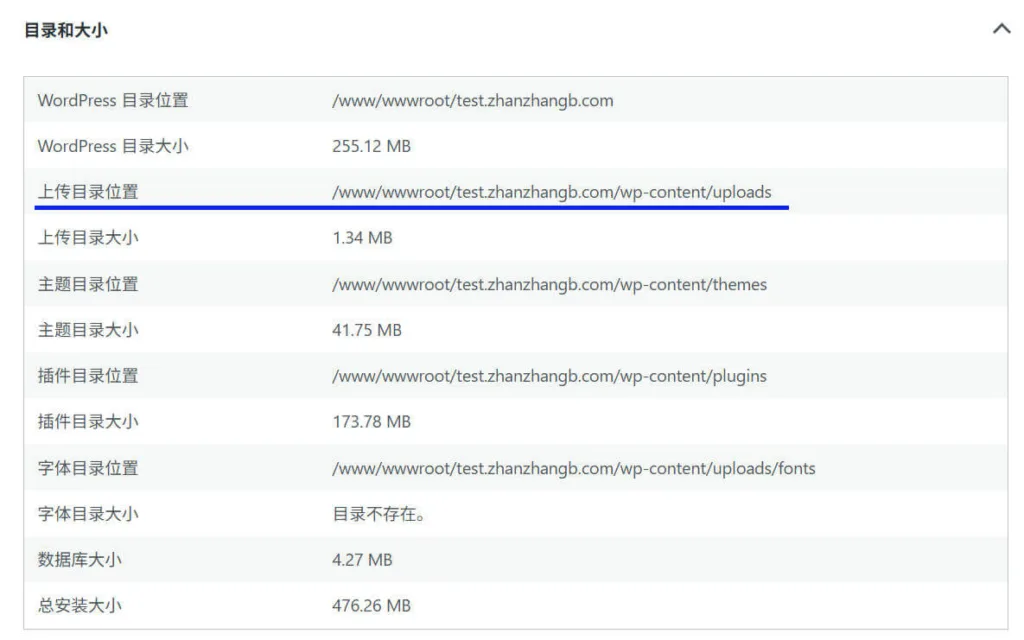
Task: Select the wp-content/plugins path text
Action: (550, 376)
